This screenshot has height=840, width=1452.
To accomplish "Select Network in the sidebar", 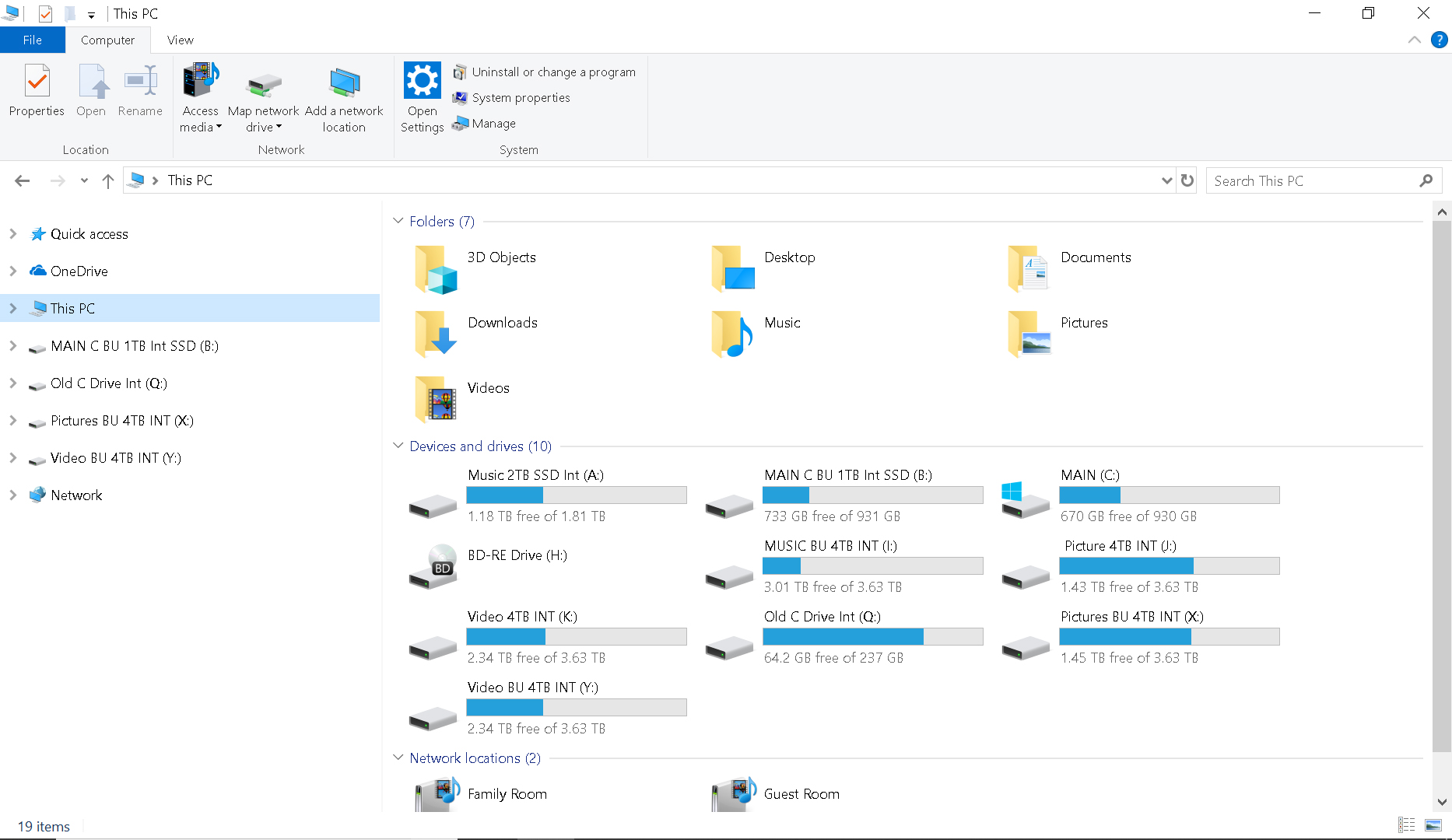I will (76, 495).
